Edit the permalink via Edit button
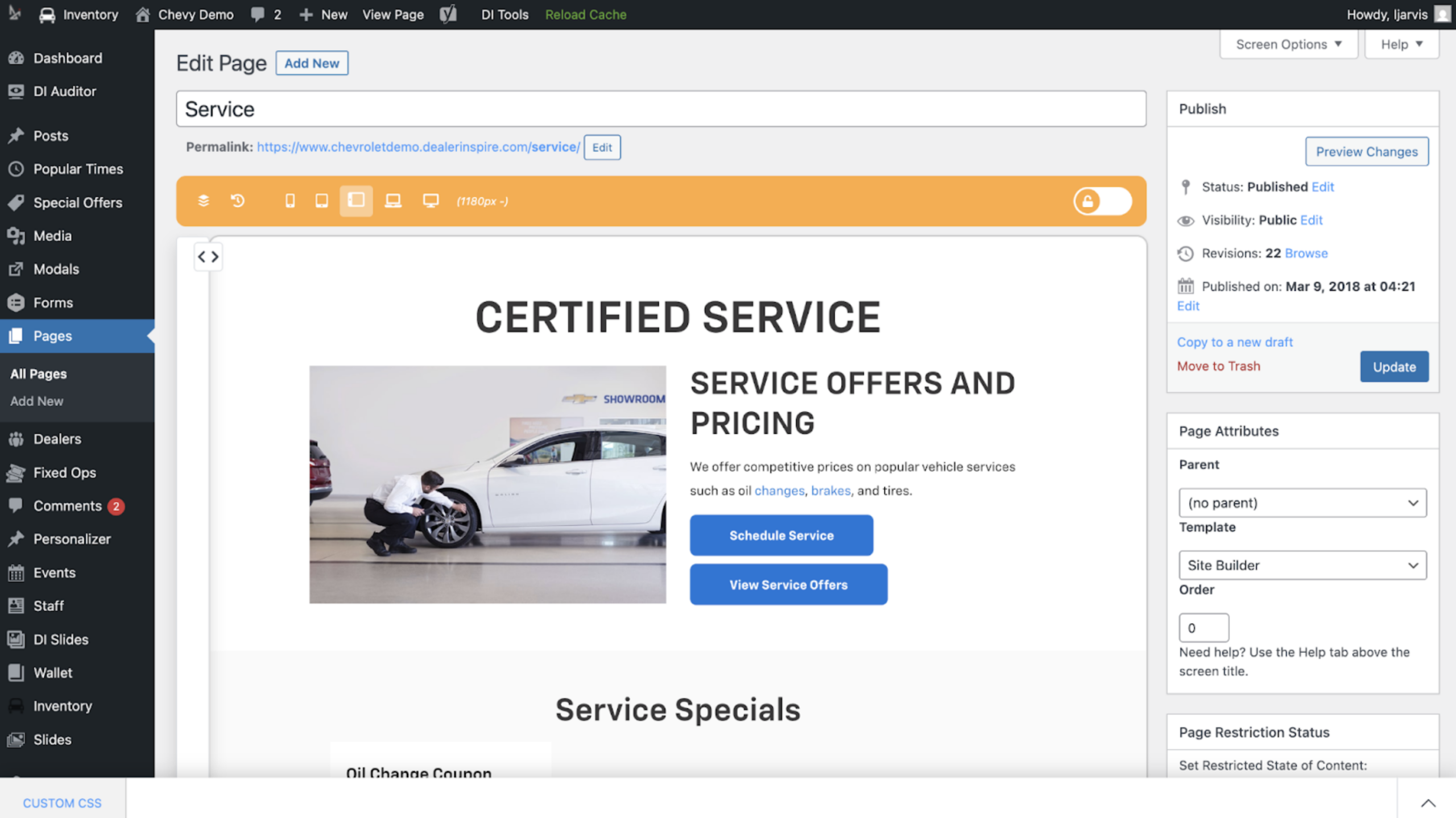Image resolution: width=1456 pixels, height=818 pixels. (x=602, y=147)
